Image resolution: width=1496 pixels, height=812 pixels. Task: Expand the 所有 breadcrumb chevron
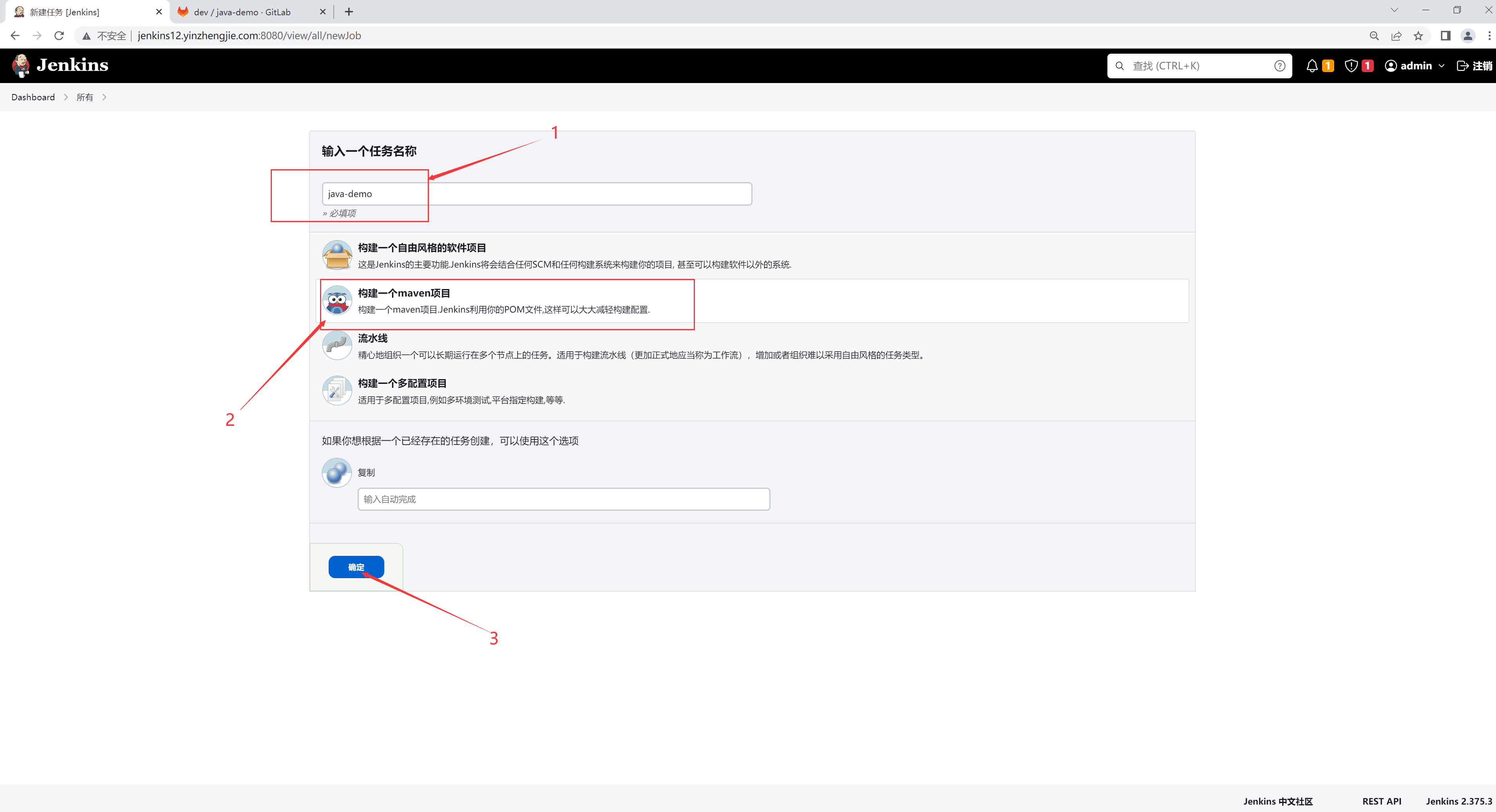104,98
